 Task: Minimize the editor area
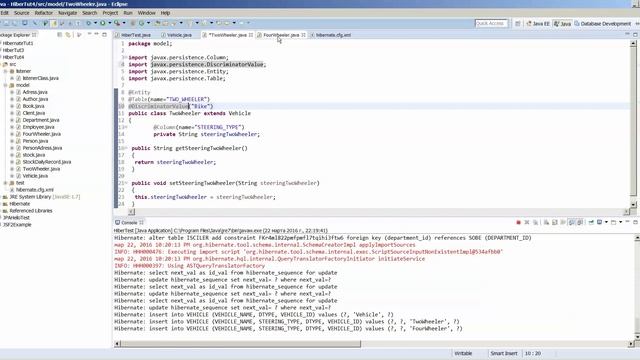point(627,34)
